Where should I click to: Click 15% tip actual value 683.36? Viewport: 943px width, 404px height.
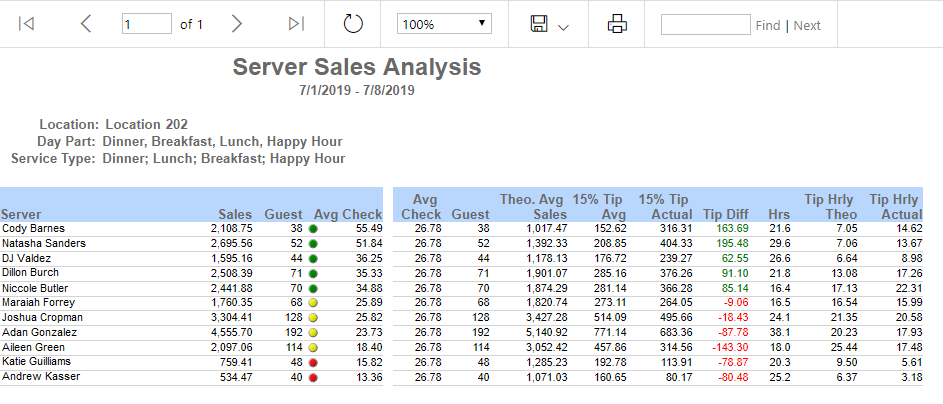[676, 332]
